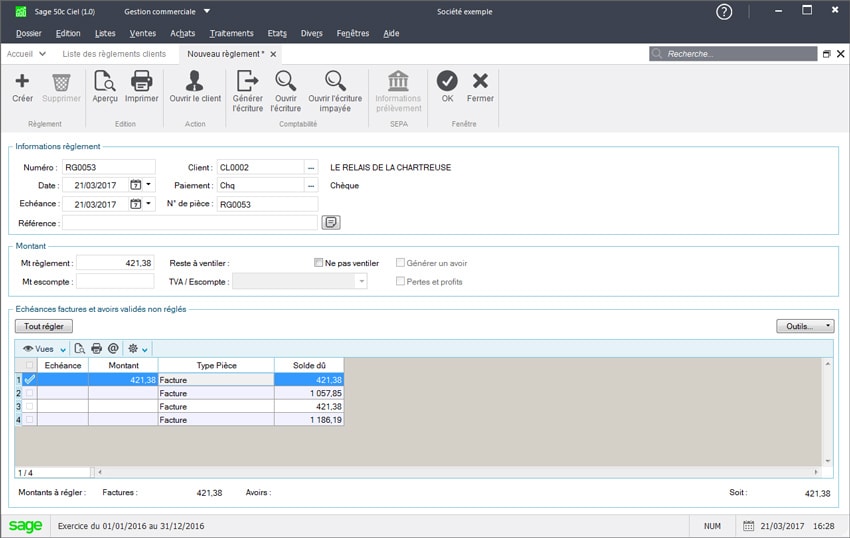This screenshot has height=538, width=850.
Task: Click into the Référence input field
Action: [190, 223]
